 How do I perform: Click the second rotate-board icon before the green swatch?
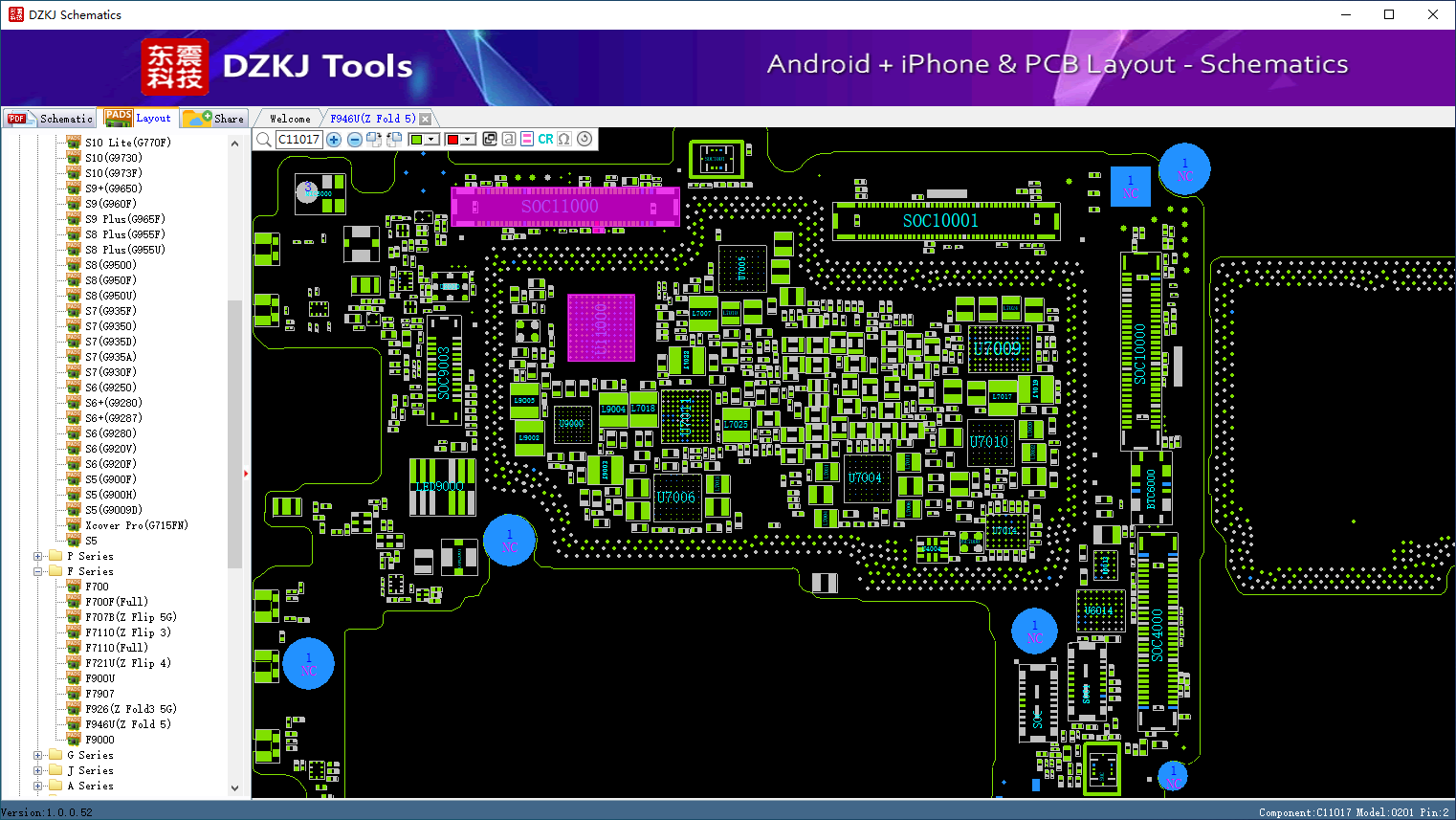tap(393, 140)
